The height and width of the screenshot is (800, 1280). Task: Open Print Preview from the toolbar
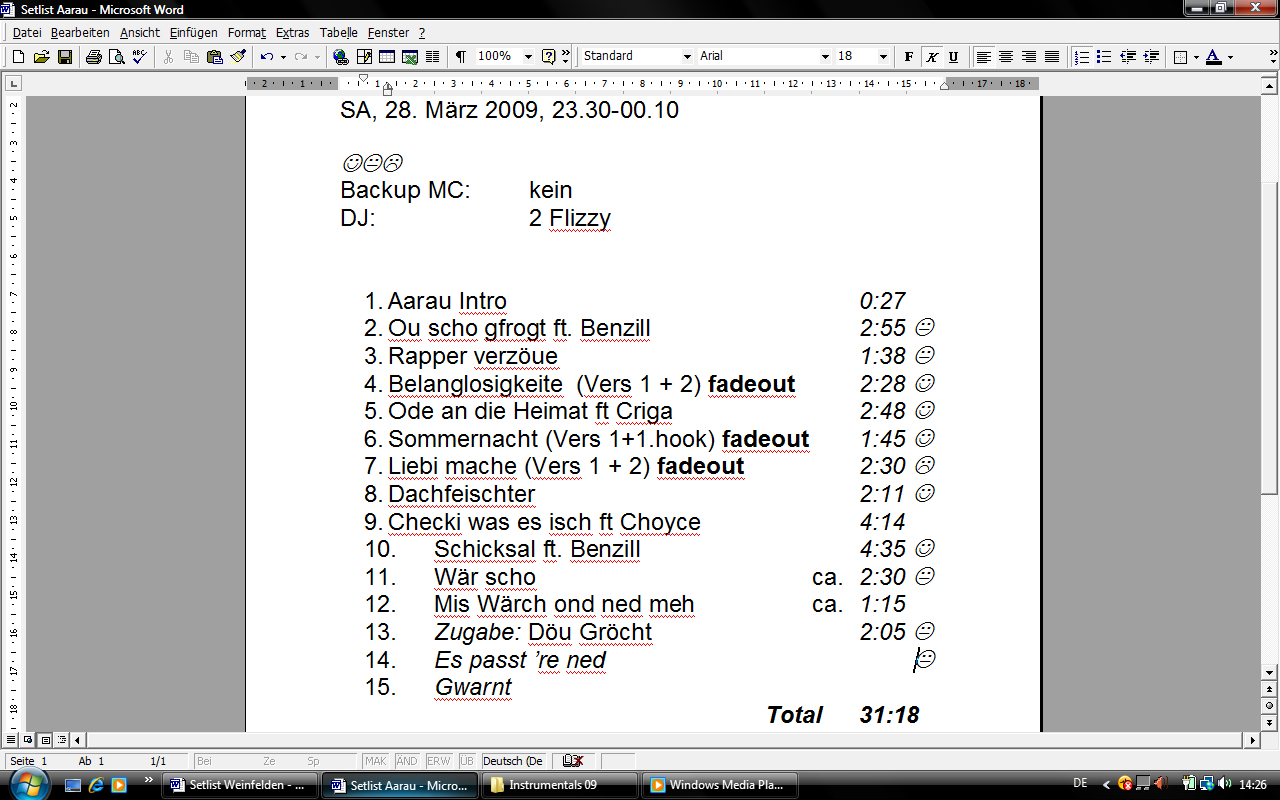(116, 57)
